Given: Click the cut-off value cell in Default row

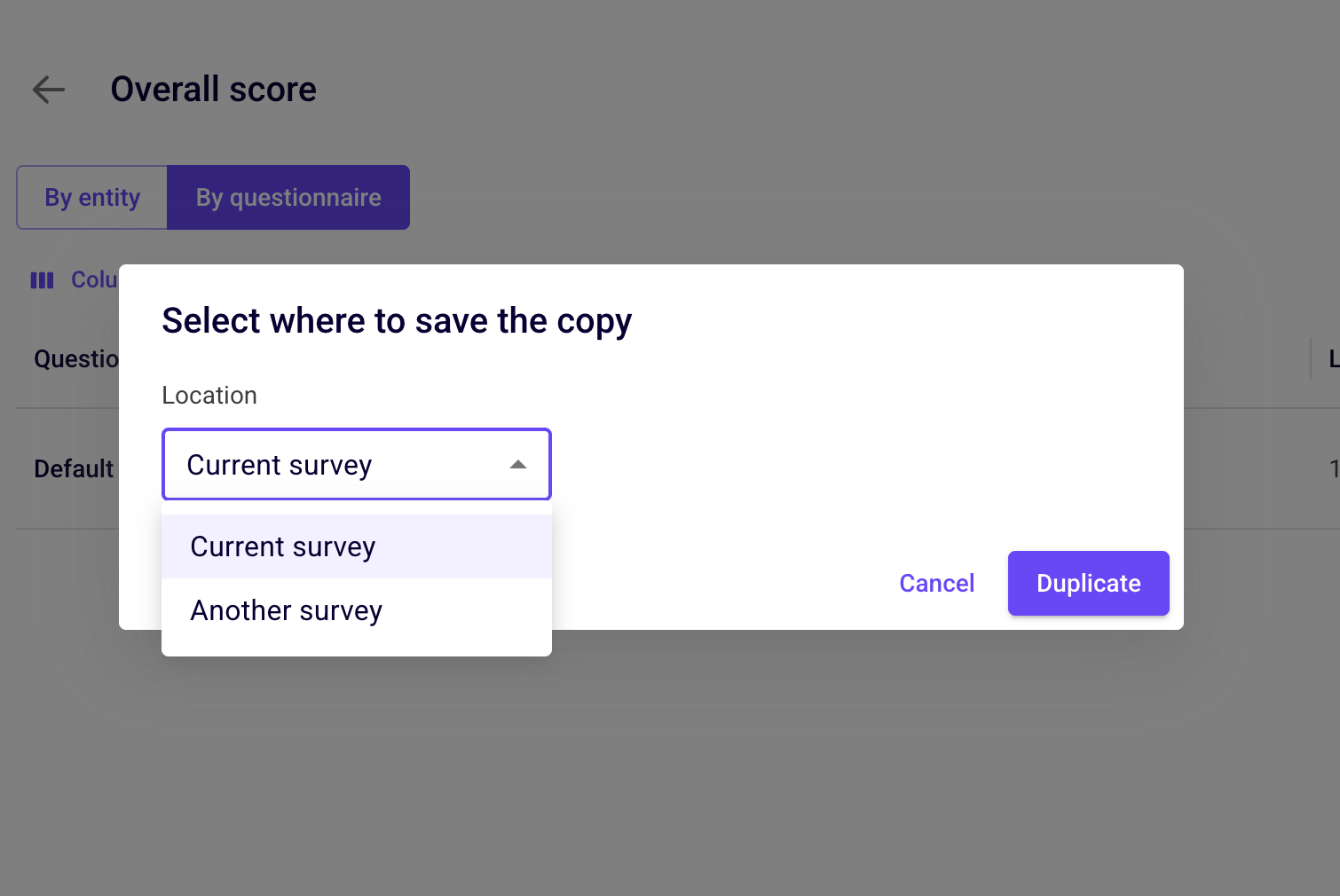Looking at the screenshot, I should [1335, 468].
